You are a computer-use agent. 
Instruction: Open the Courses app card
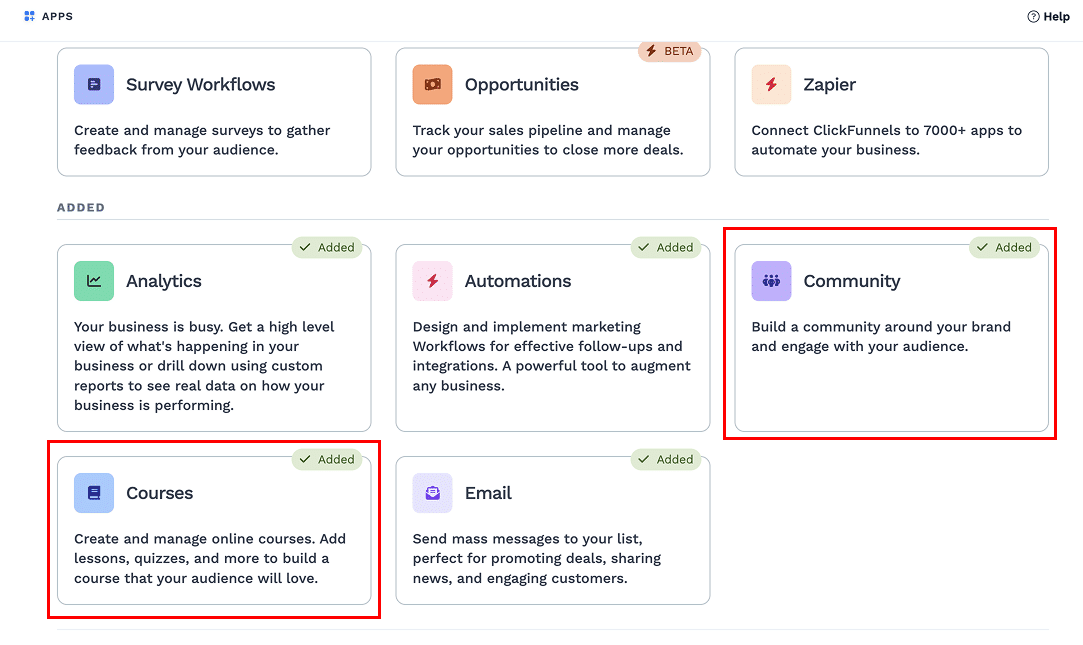click(x=214, y=530)
